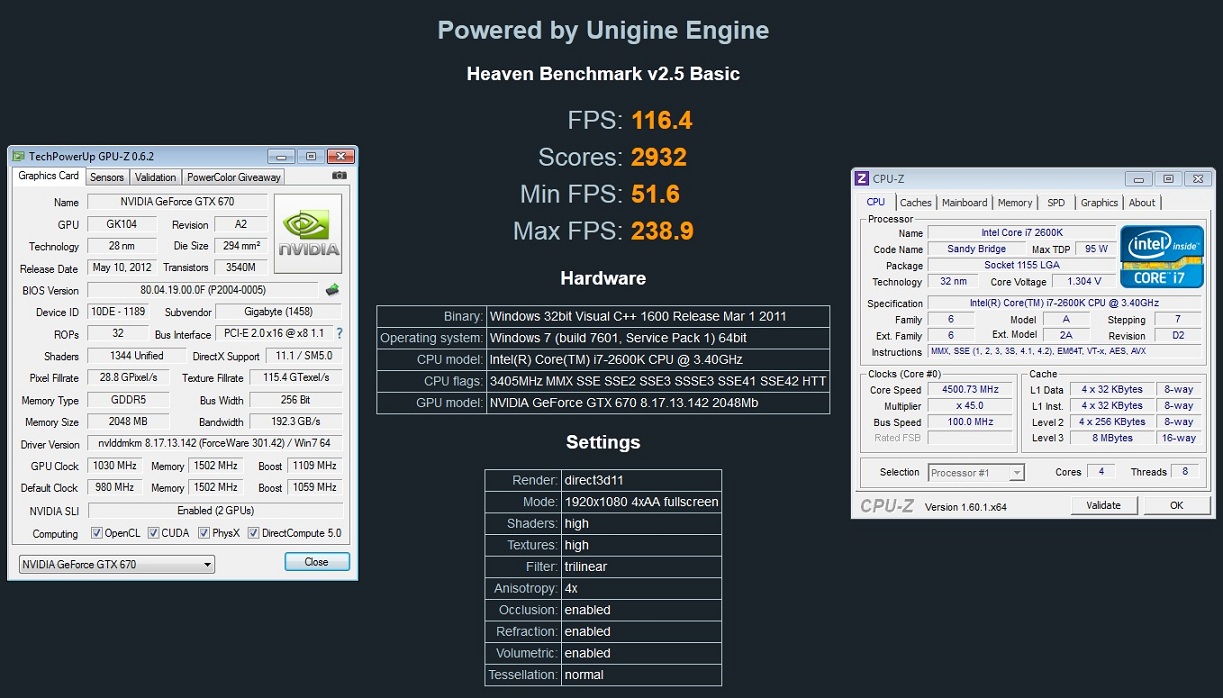Click the NVIDIA logo in GPU-Z
The height and width of the screenshot is (698, 1223).
click(308, 233)
